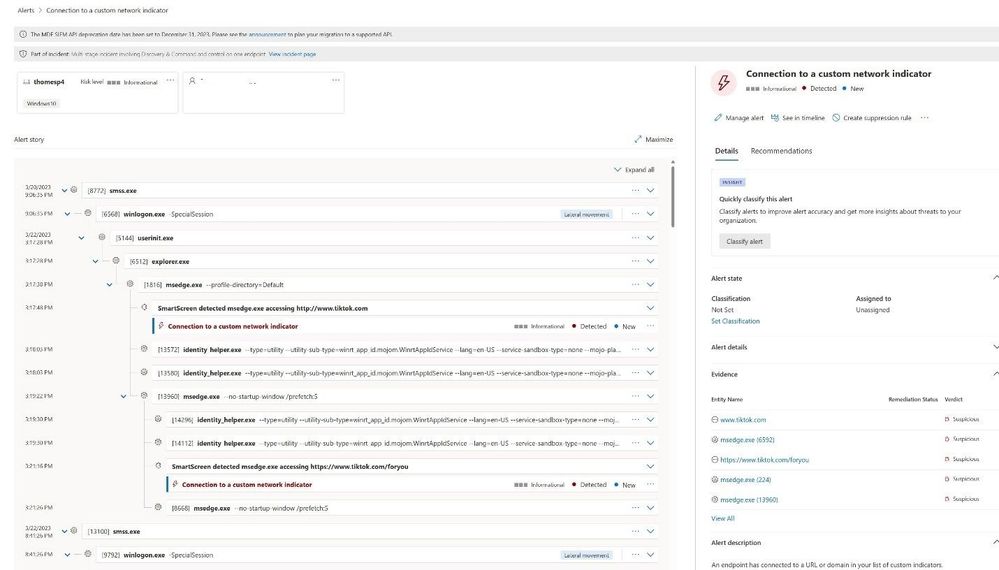Click the Windows10 tag on device card
This screenshot has height=570, width=999.
[41, 103]
